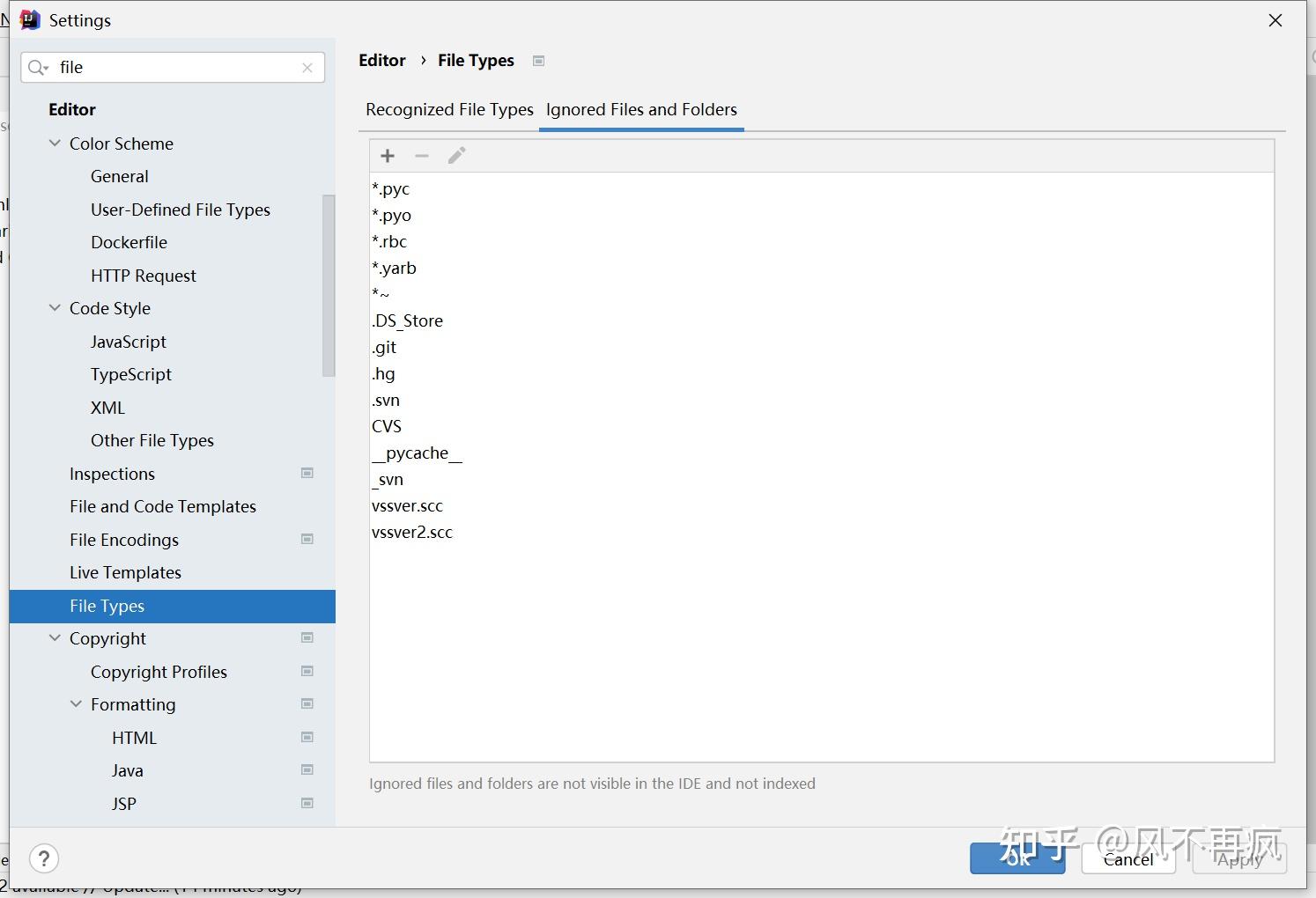Click Editor breadcrumb in header
Image resolution: width=1316 pixels, height=898 pixels.
tap(382, 61)
